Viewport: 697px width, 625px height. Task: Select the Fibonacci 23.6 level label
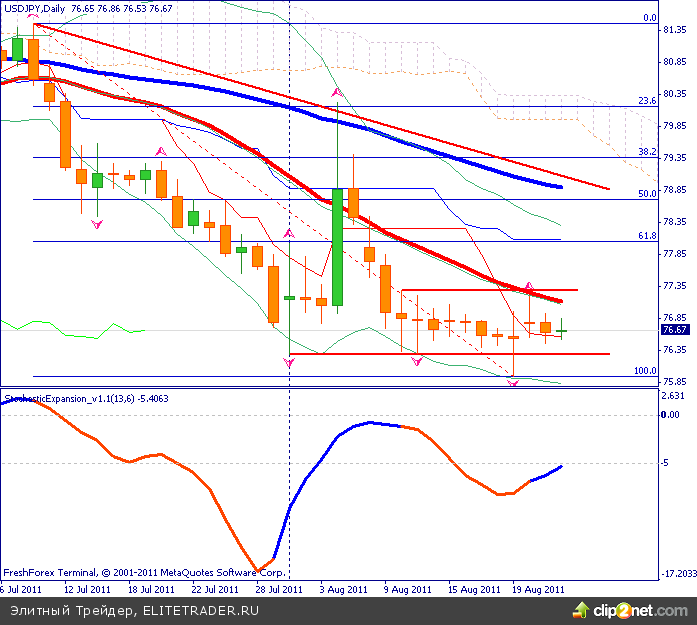[646, 101]
